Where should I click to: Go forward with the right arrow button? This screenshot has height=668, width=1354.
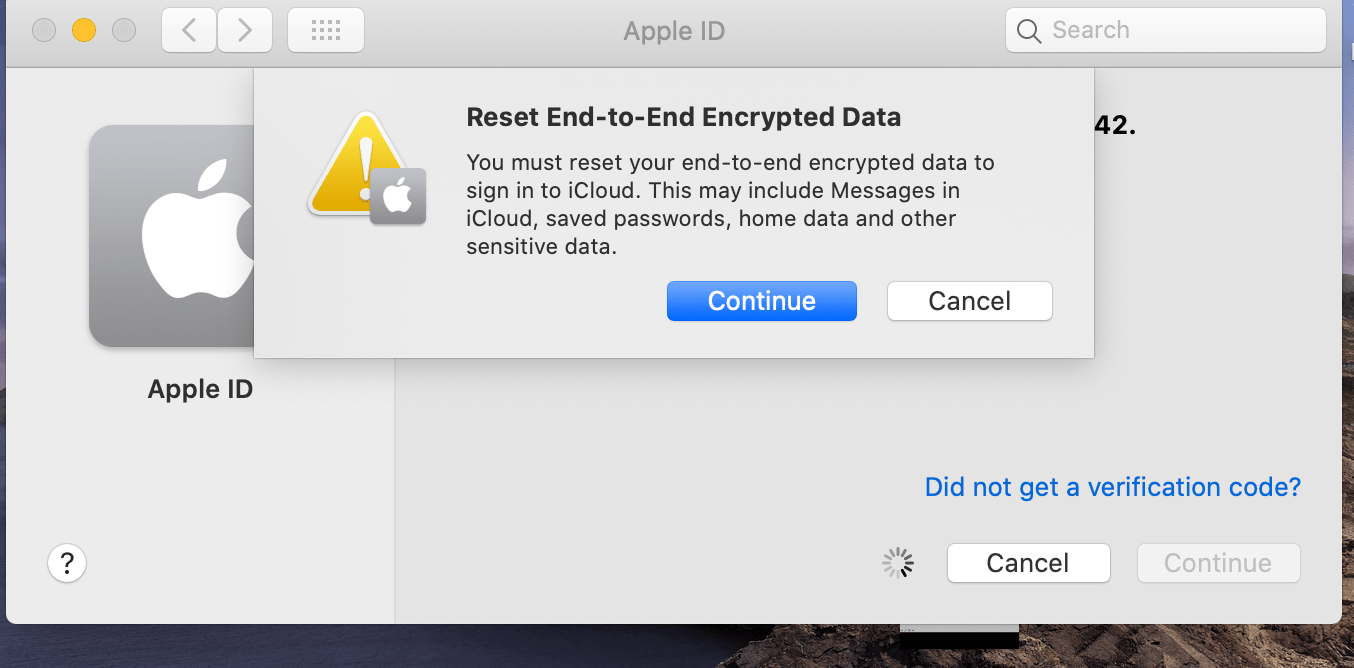245,31
